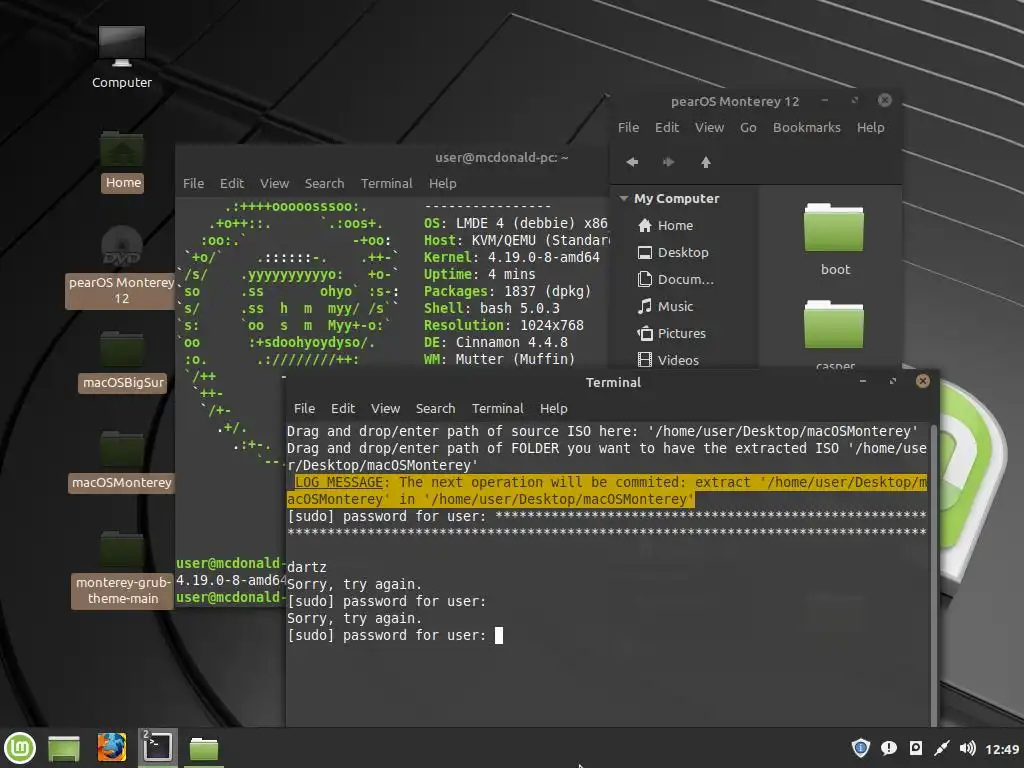Open Help menu in front Terminal window
Viewport: 1024px width, 768px height.
(554, 408)
